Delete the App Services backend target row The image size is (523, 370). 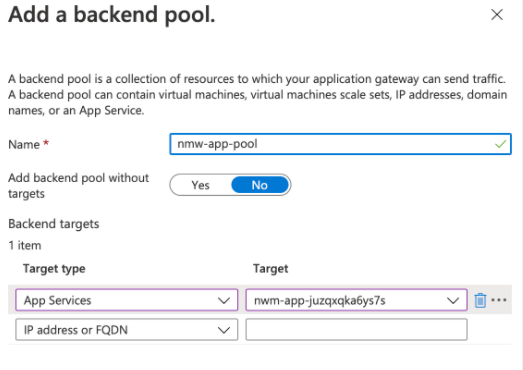[x=480, y=300]
